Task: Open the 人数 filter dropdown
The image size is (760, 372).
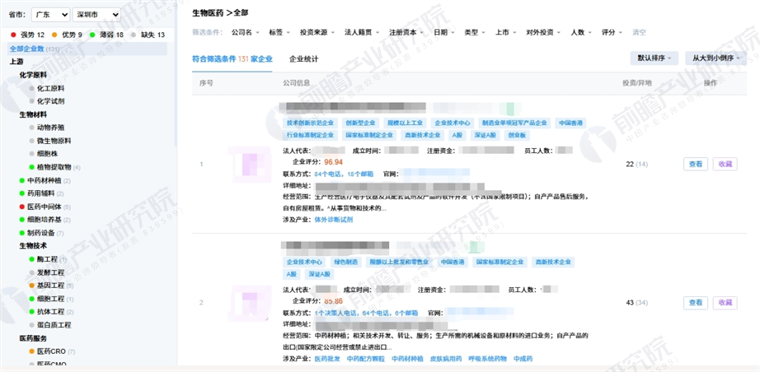Action: [580, 32]
